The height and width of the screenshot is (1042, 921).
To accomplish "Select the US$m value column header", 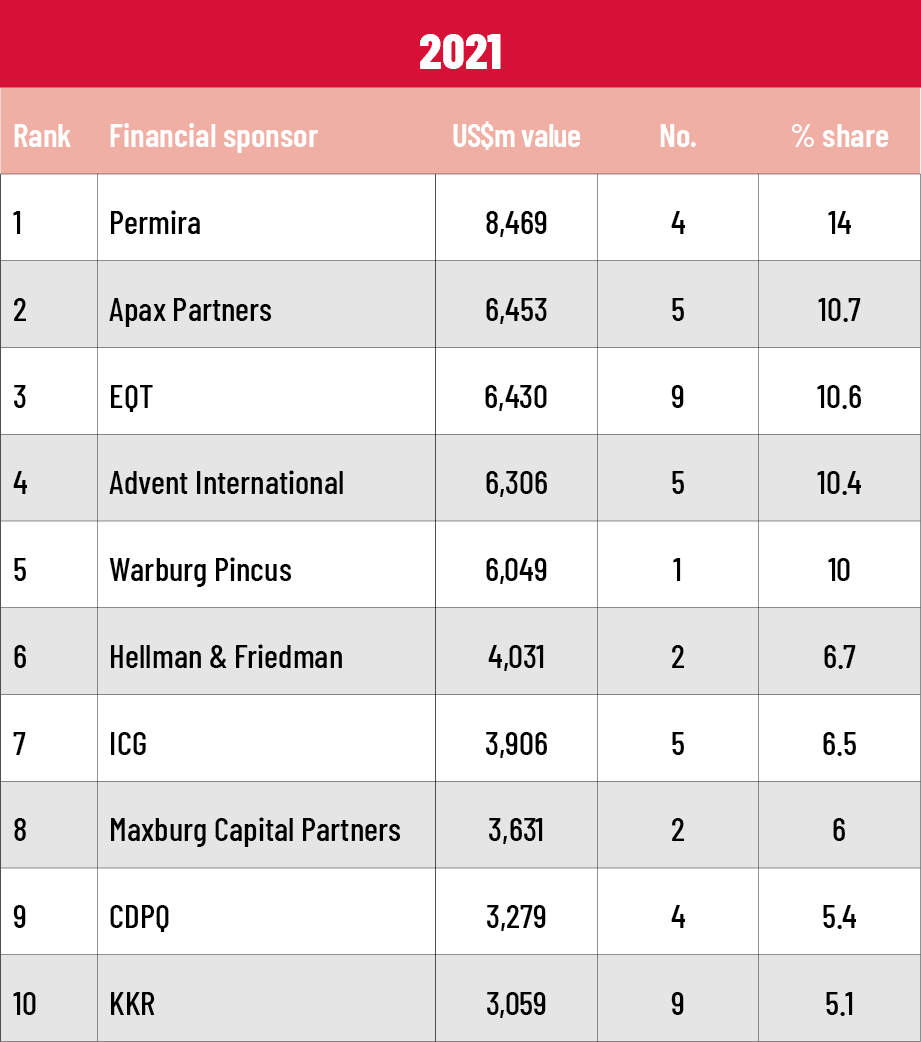I will click(x=516, y=136).
